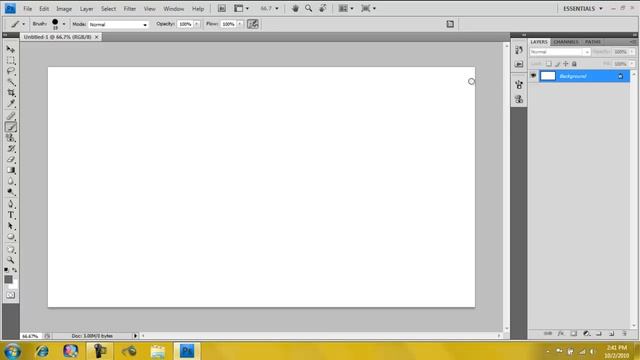Switch to the Channels tab
The height and width of the screenshot is (360, 640).
point(566,42)
